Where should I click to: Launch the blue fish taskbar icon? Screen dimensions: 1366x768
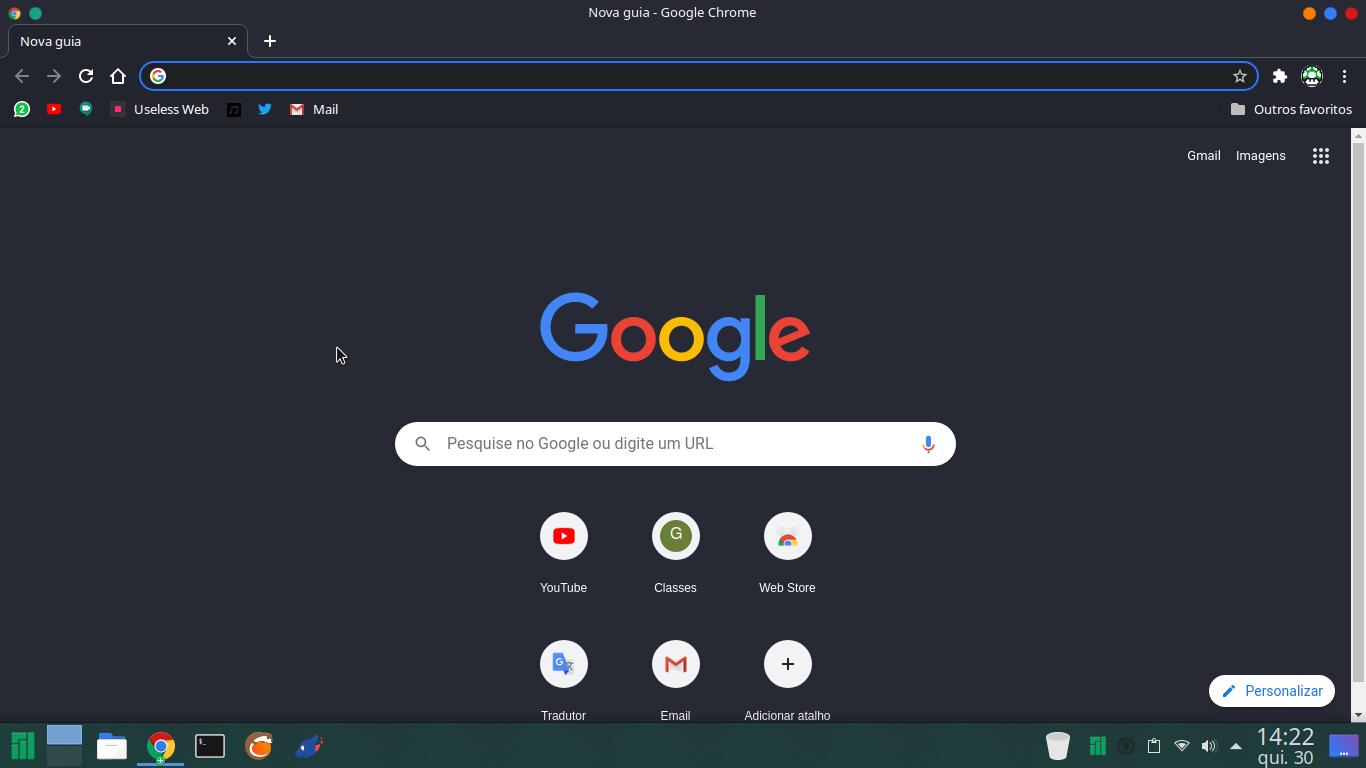pos(310,746)
